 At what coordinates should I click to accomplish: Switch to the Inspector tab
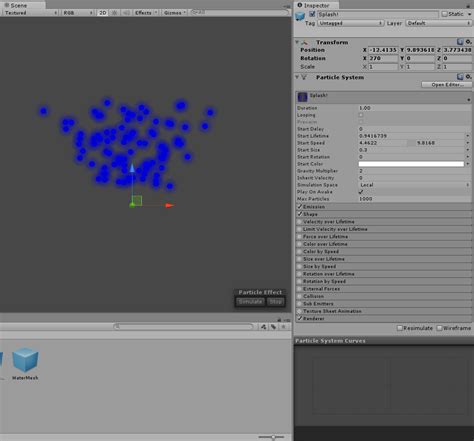316,5
